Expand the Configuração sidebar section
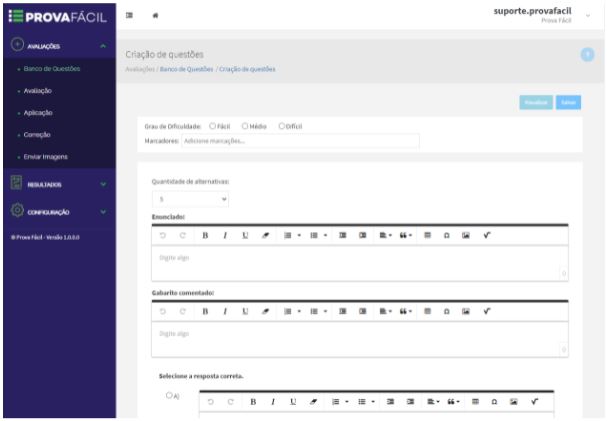 [58, 212]
